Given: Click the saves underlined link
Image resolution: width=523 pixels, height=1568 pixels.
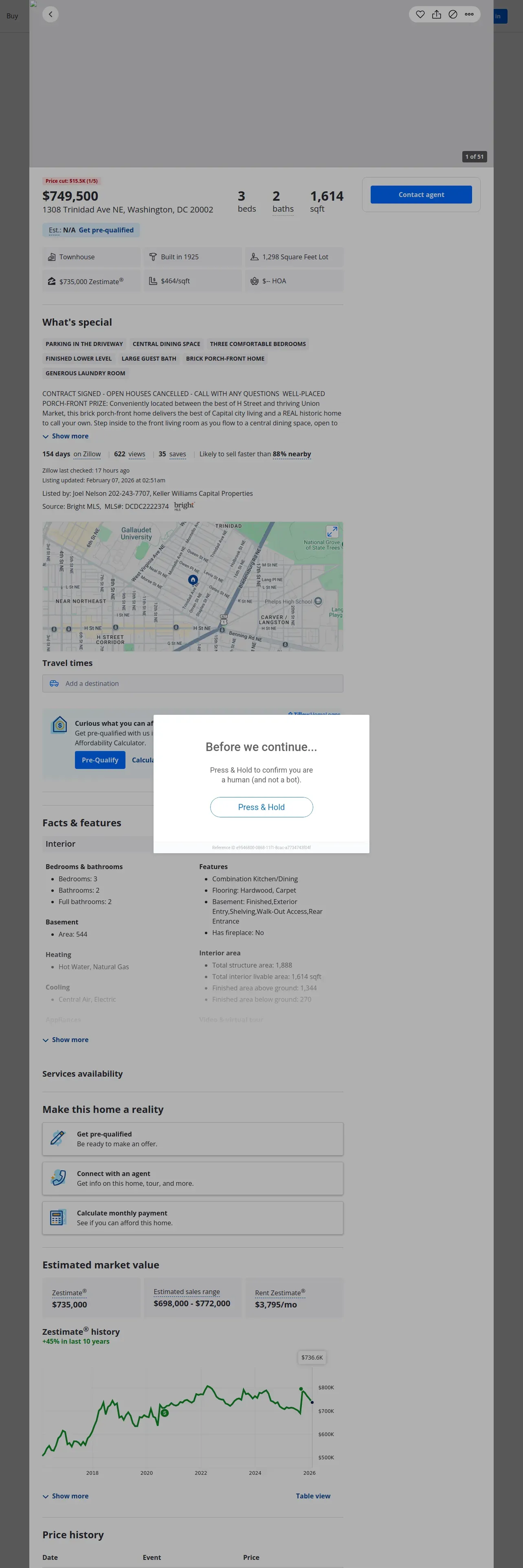Looking at the screenshot, I should pyautogui.click(x=178, y=454).
